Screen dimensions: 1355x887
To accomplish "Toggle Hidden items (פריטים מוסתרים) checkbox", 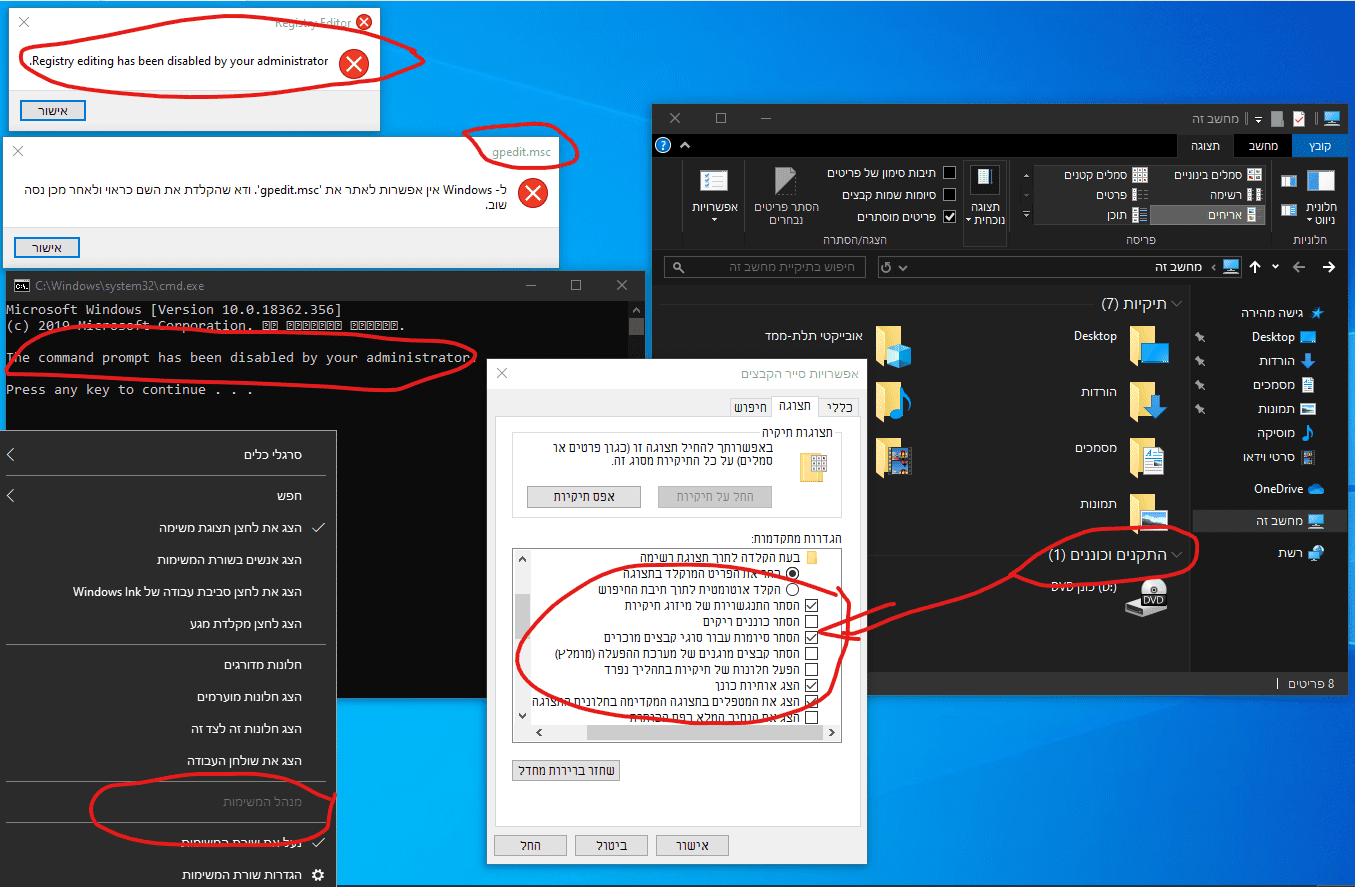I will 949,217.
